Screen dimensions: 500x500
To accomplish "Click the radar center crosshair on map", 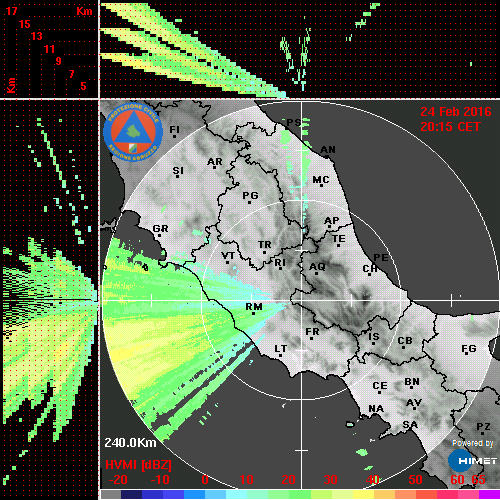I will click(302, 300).
